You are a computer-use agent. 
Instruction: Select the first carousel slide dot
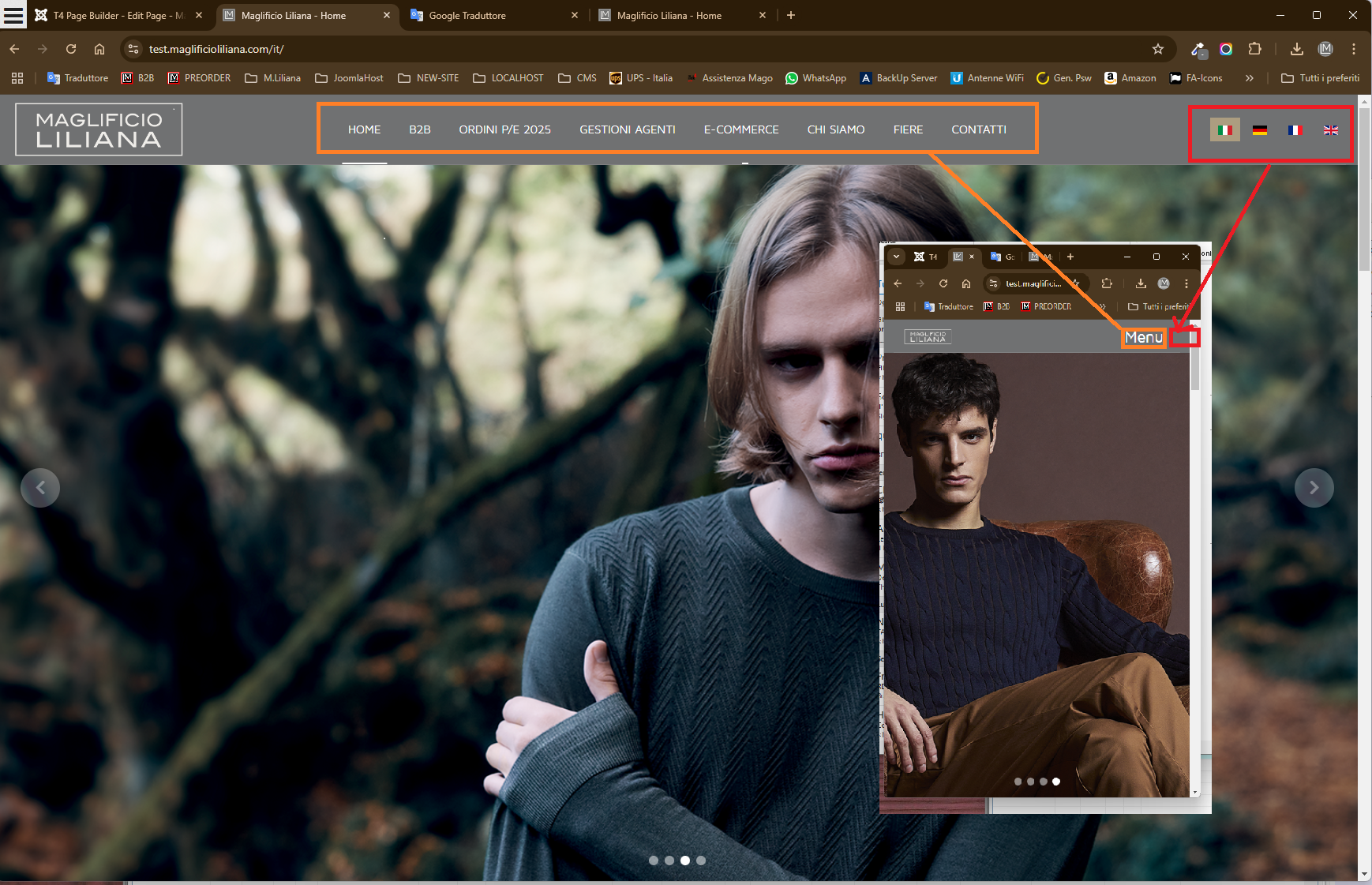(653, 861)
